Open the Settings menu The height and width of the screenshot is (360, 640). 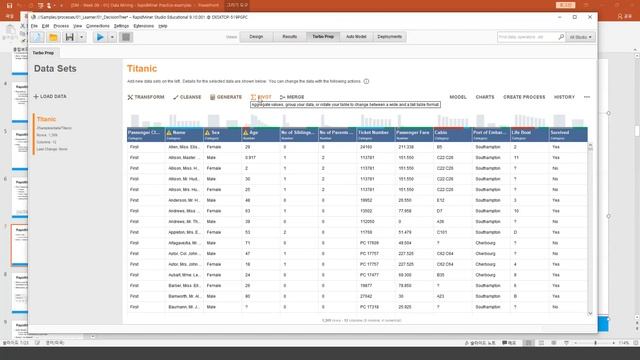pos(121,26)
